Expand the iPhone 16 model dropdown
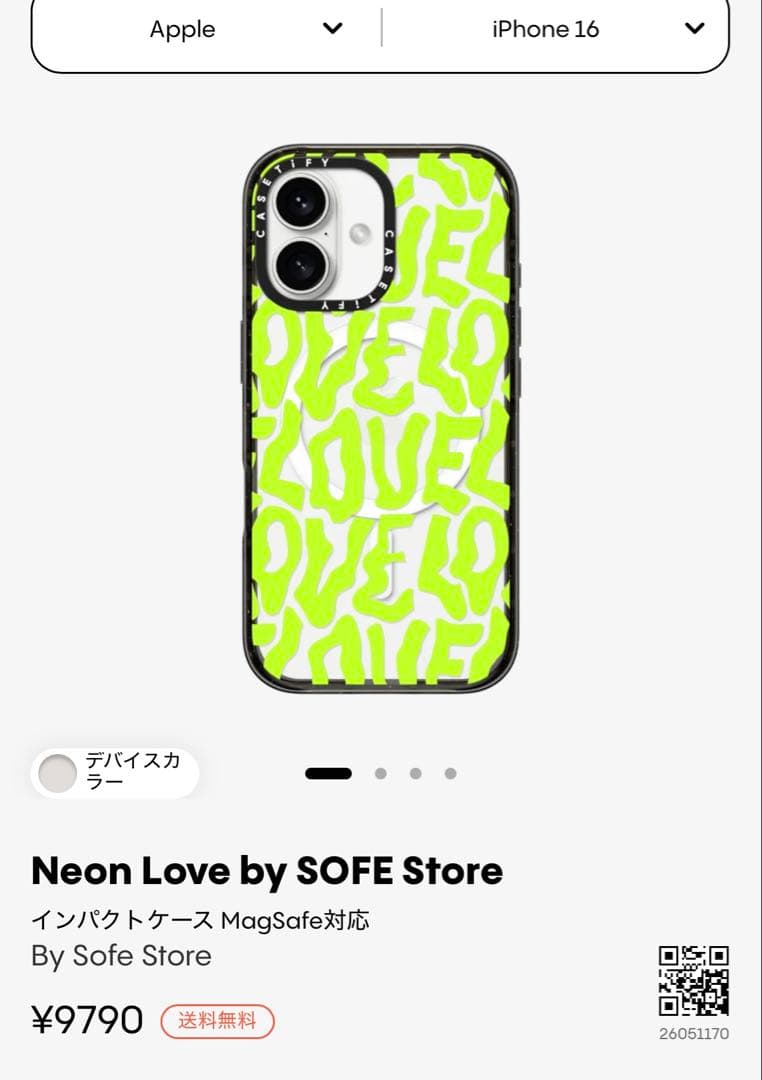The image size is (762, 1080). (555, 29)
